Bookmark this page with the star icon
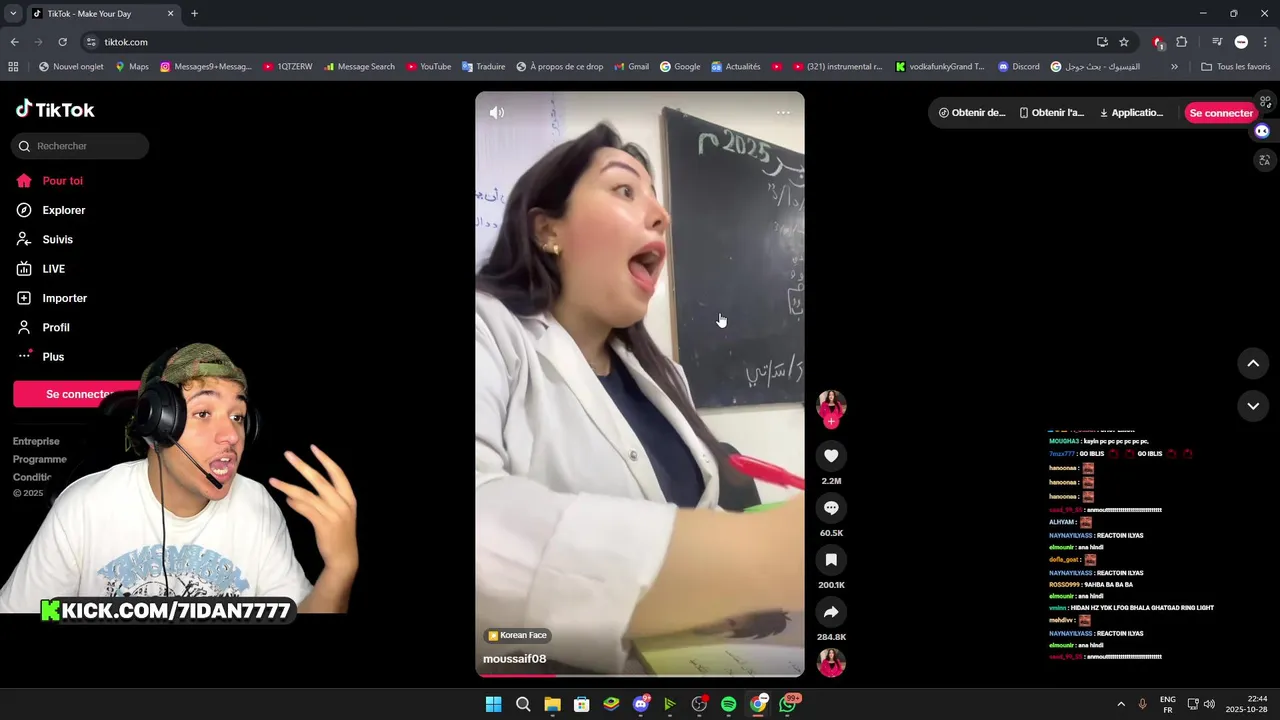 [1124, 42]
